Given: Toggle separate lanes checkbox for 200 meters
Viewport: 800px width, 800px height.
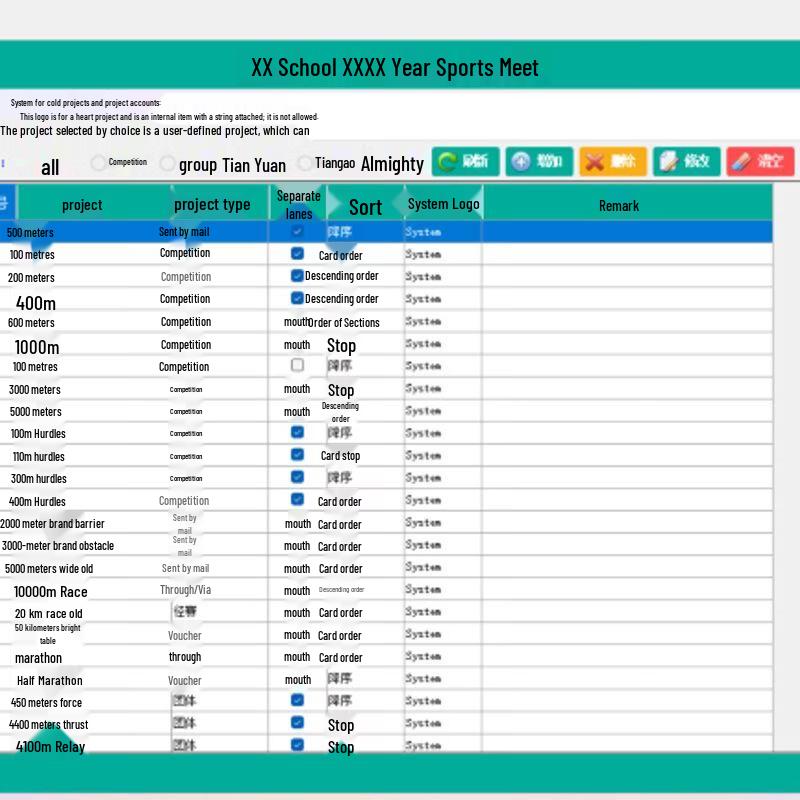Looking at the screenshot, I should [x=297, y=276].
